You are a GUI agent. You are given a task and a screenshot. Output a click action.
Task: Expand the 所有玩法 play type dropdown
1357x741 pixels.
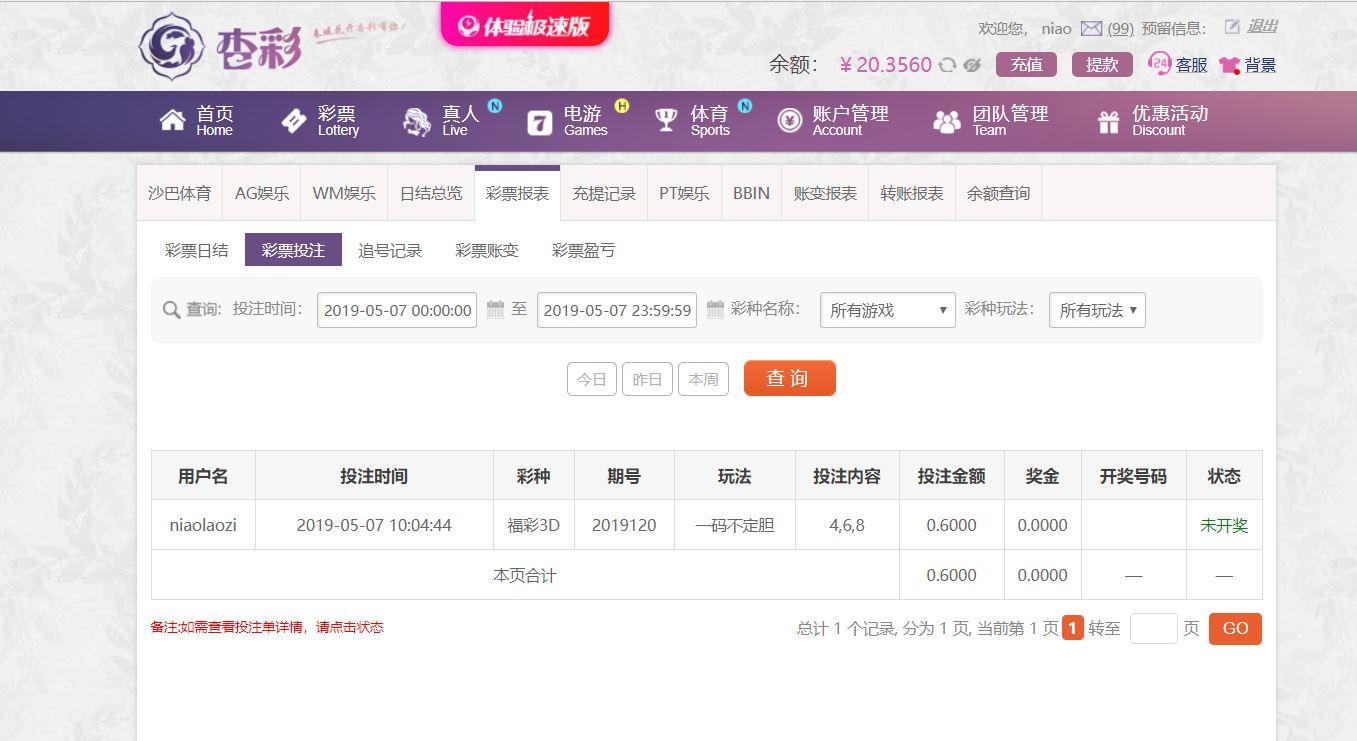click(1097, 310)
